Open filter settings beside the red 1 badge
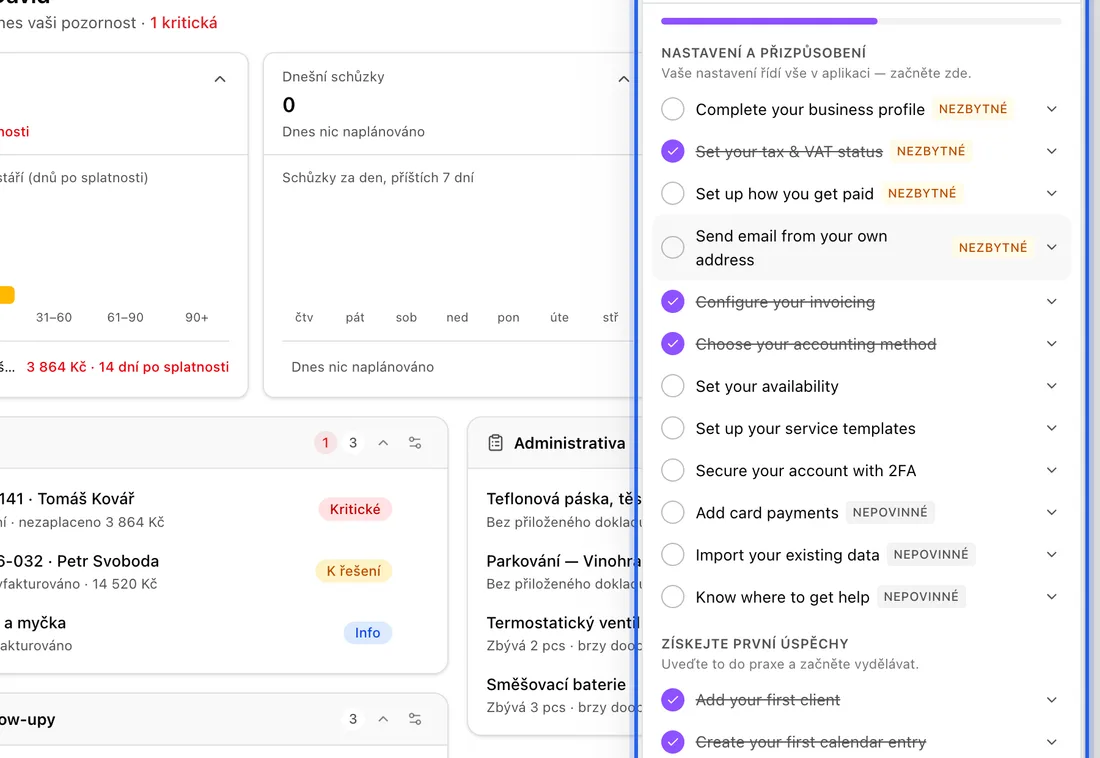Image resolution: width=1100 pixels, height=758 pixels. [415, 443]
